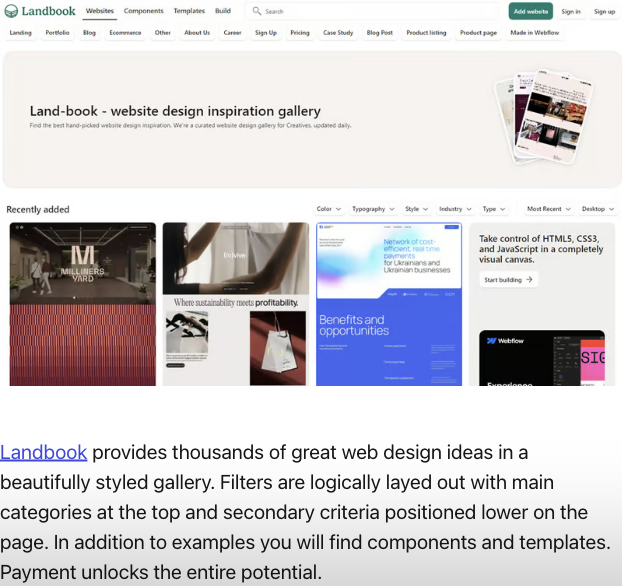Expand the Type filter dropdown
This screenshot has height=586, width=622.
[x=493, y=209]
